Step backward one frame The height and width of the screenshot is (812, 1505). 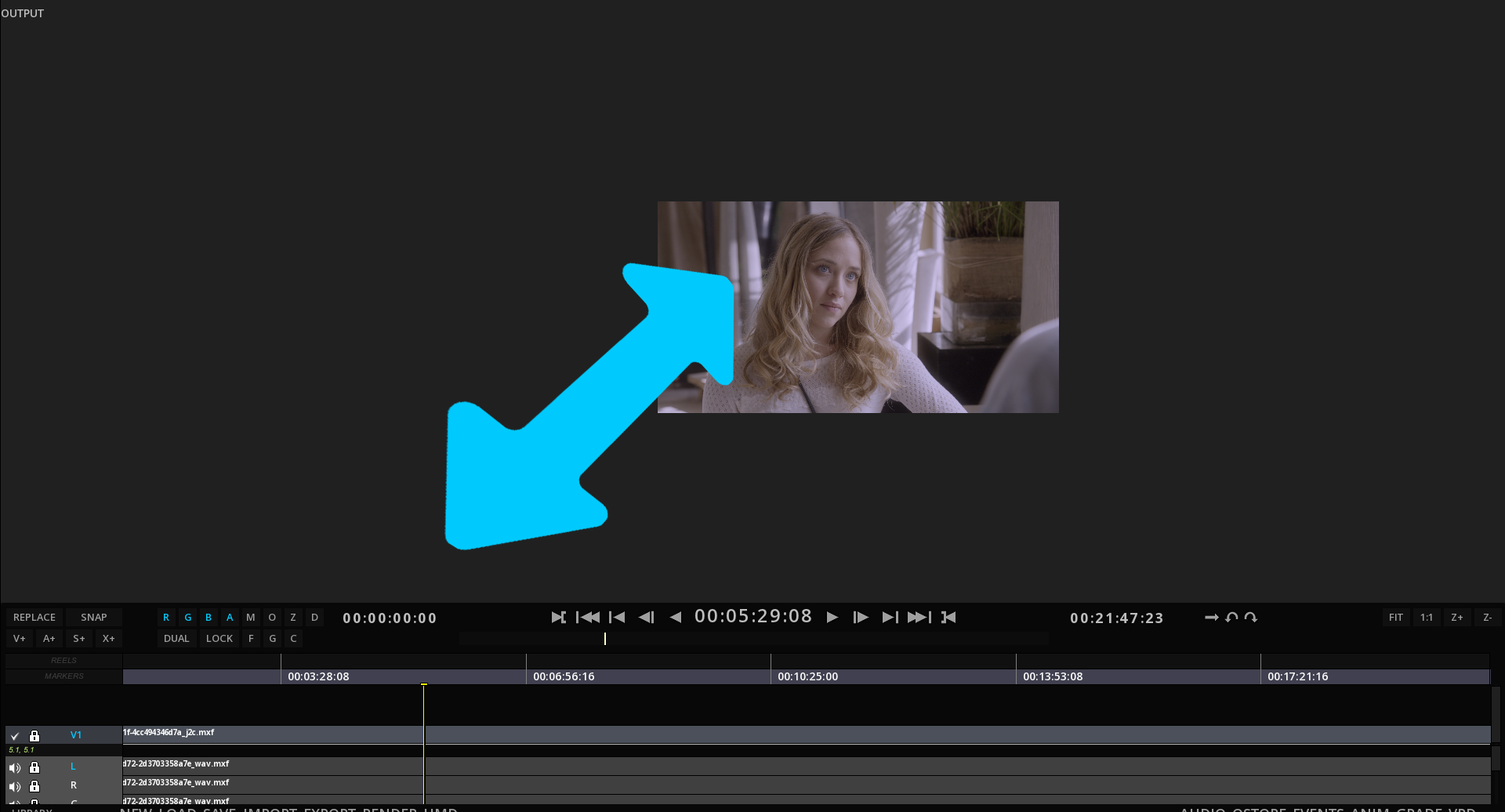(x=647, y=618)
